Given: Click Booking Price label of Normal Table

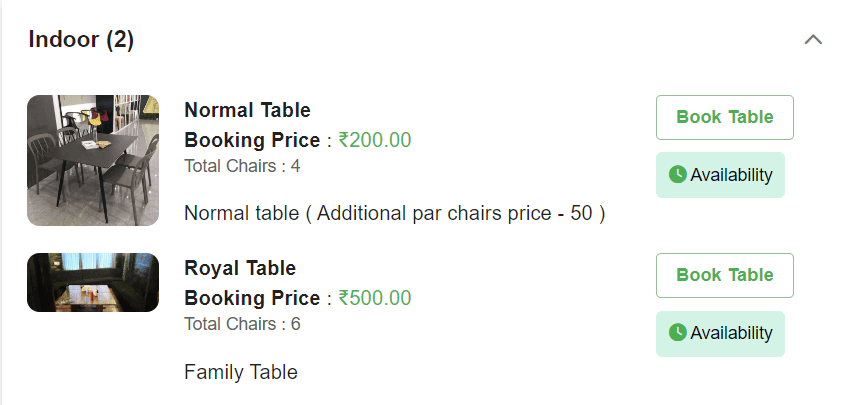Looking at the screenshot, I should point(252,140).
